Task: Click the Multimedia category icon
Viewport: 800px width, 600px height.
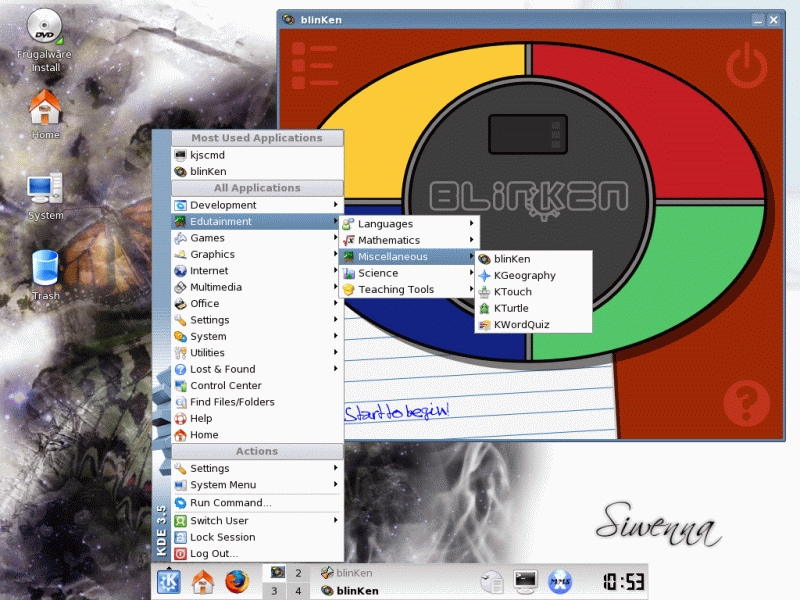Action: (x=180, y=287)
